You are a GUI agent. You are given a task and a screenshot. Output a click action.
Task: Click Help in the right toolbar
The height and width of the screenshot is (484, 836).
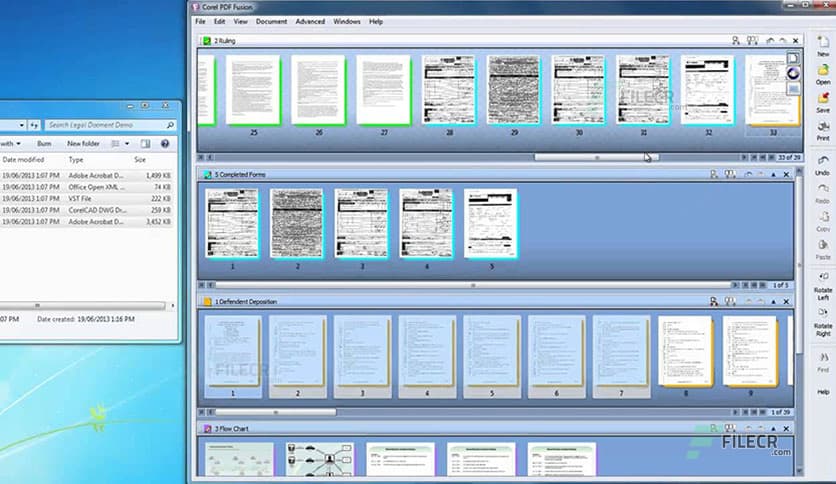pyautogui.click(x=823, y=392)
